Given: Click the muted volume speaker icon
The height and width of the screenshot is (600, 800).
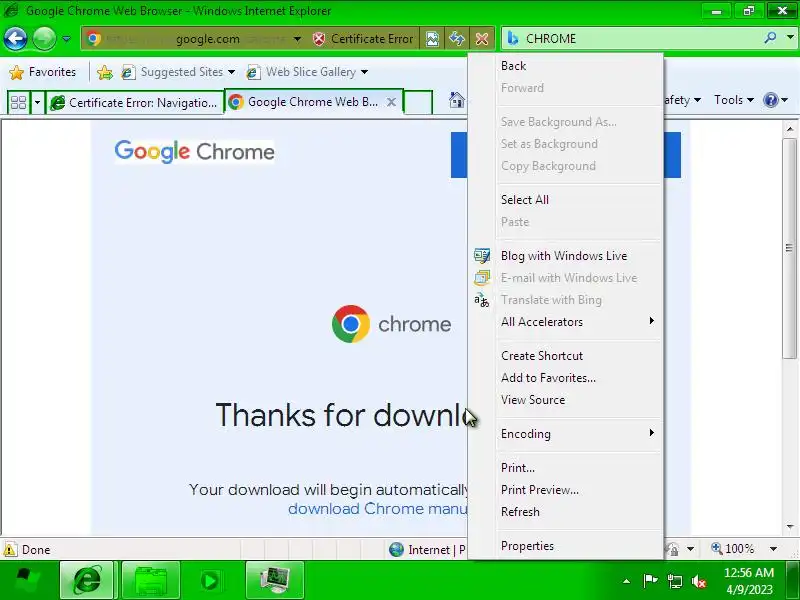Looking at the screenshot, I should [698, 581].
